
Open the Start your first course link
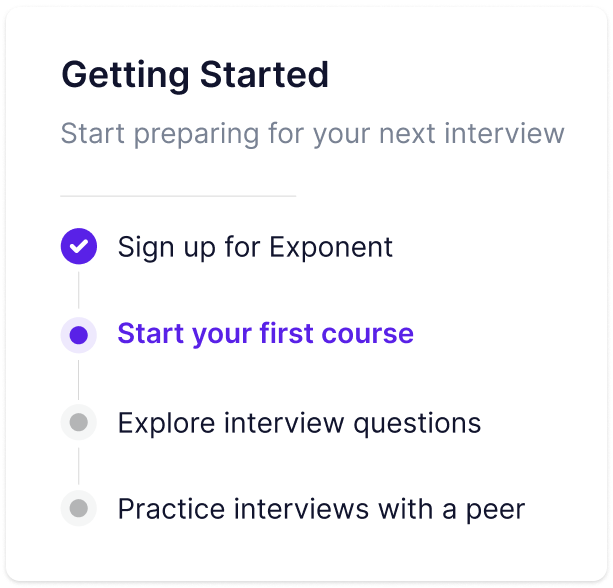click(x=265, y=333)
